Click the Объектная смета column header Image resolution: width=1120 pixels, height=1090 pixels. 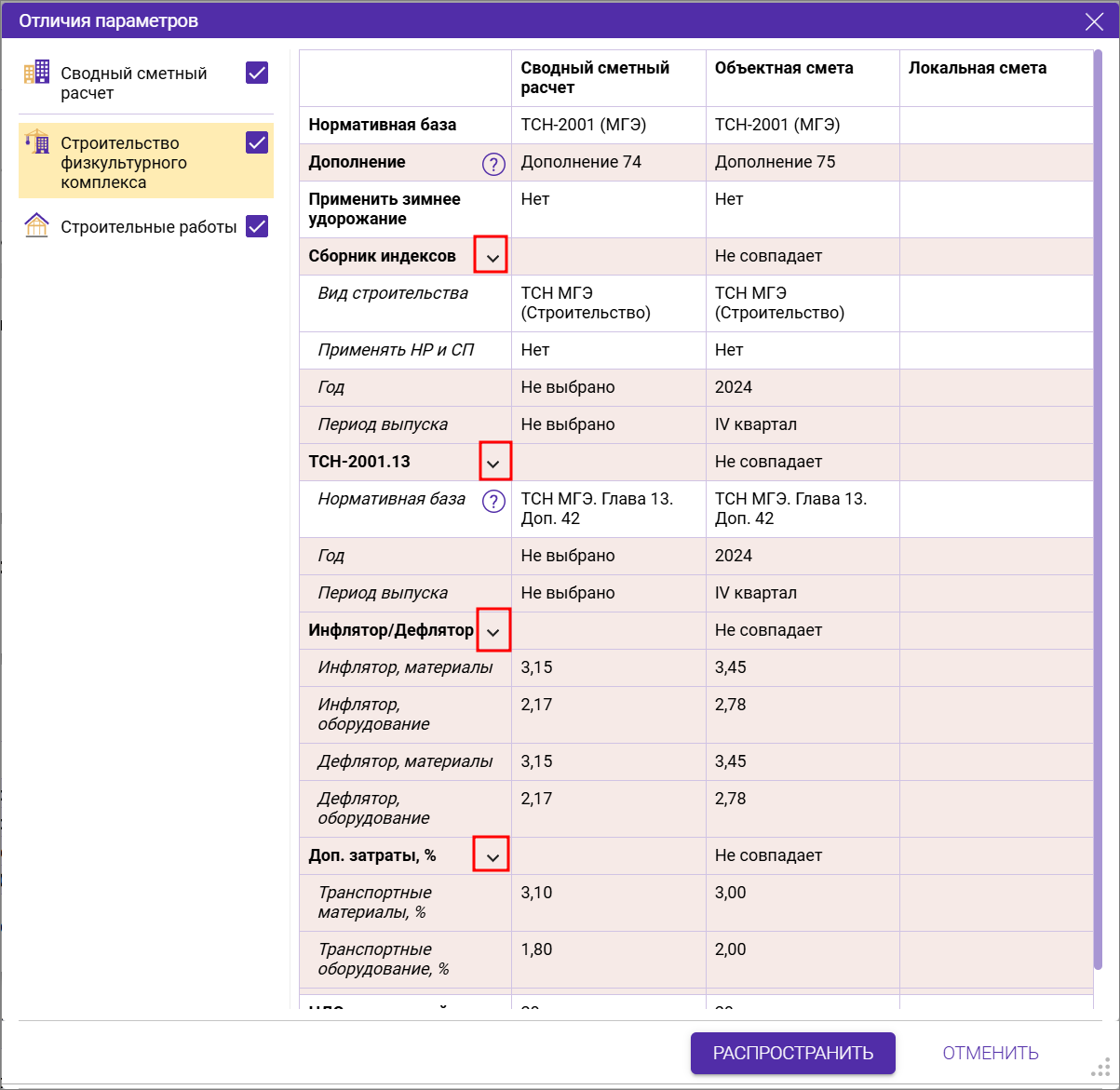784,68
